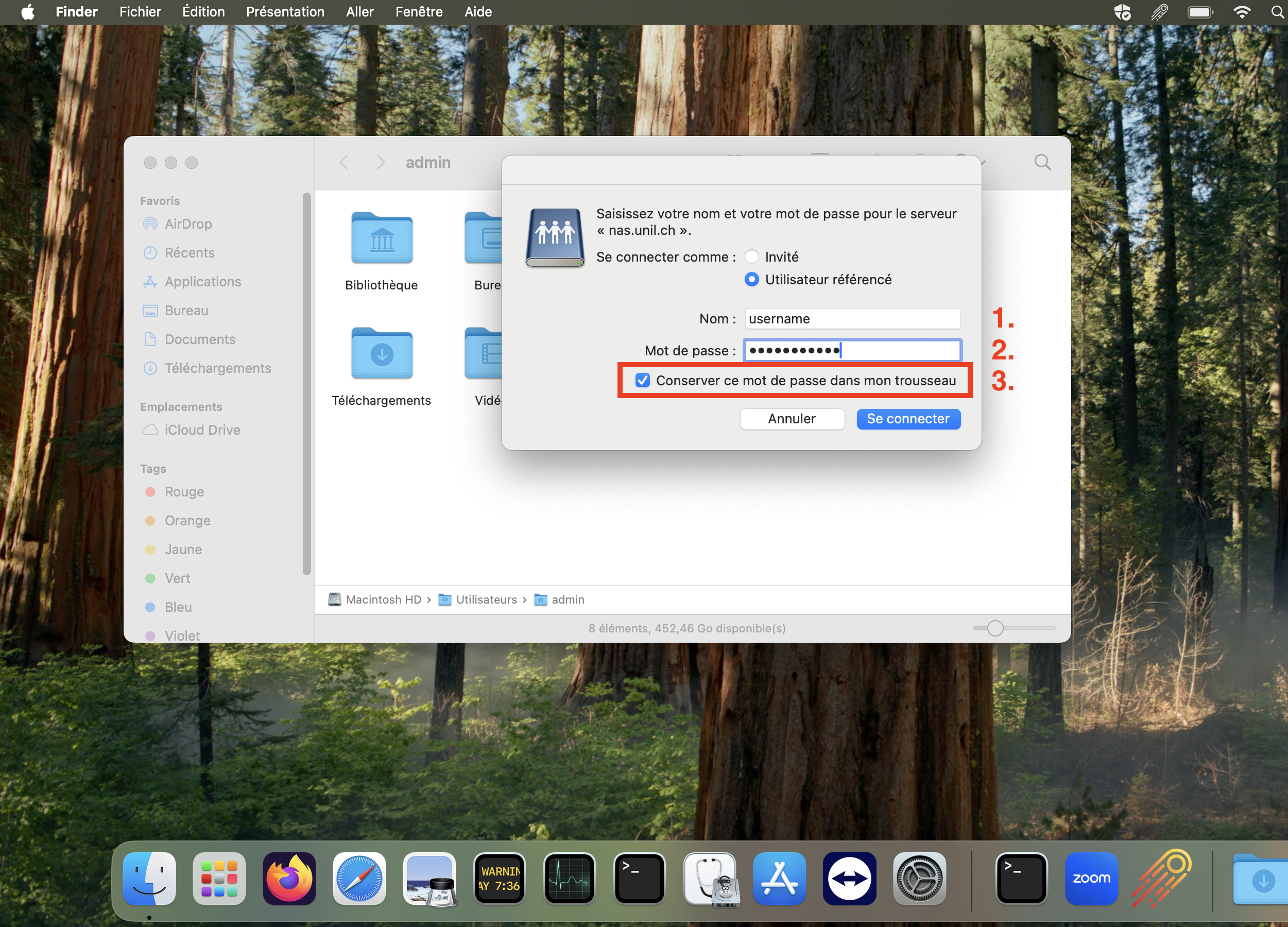Open System Preferences gear in Dock

[x=919, y=878]
